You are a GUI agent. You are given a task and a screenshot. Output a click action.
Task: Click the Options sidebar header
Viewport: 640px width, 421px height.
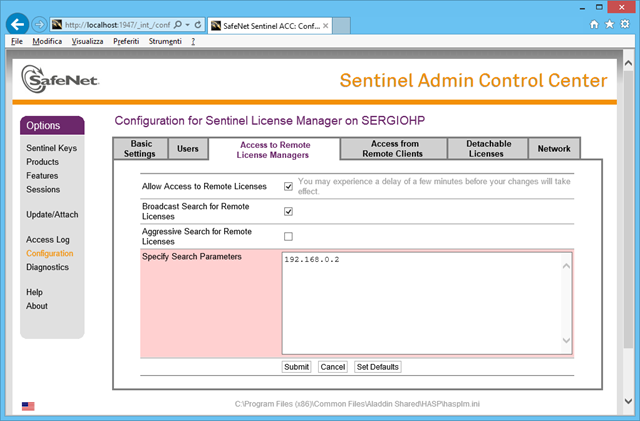coord(52,125)
